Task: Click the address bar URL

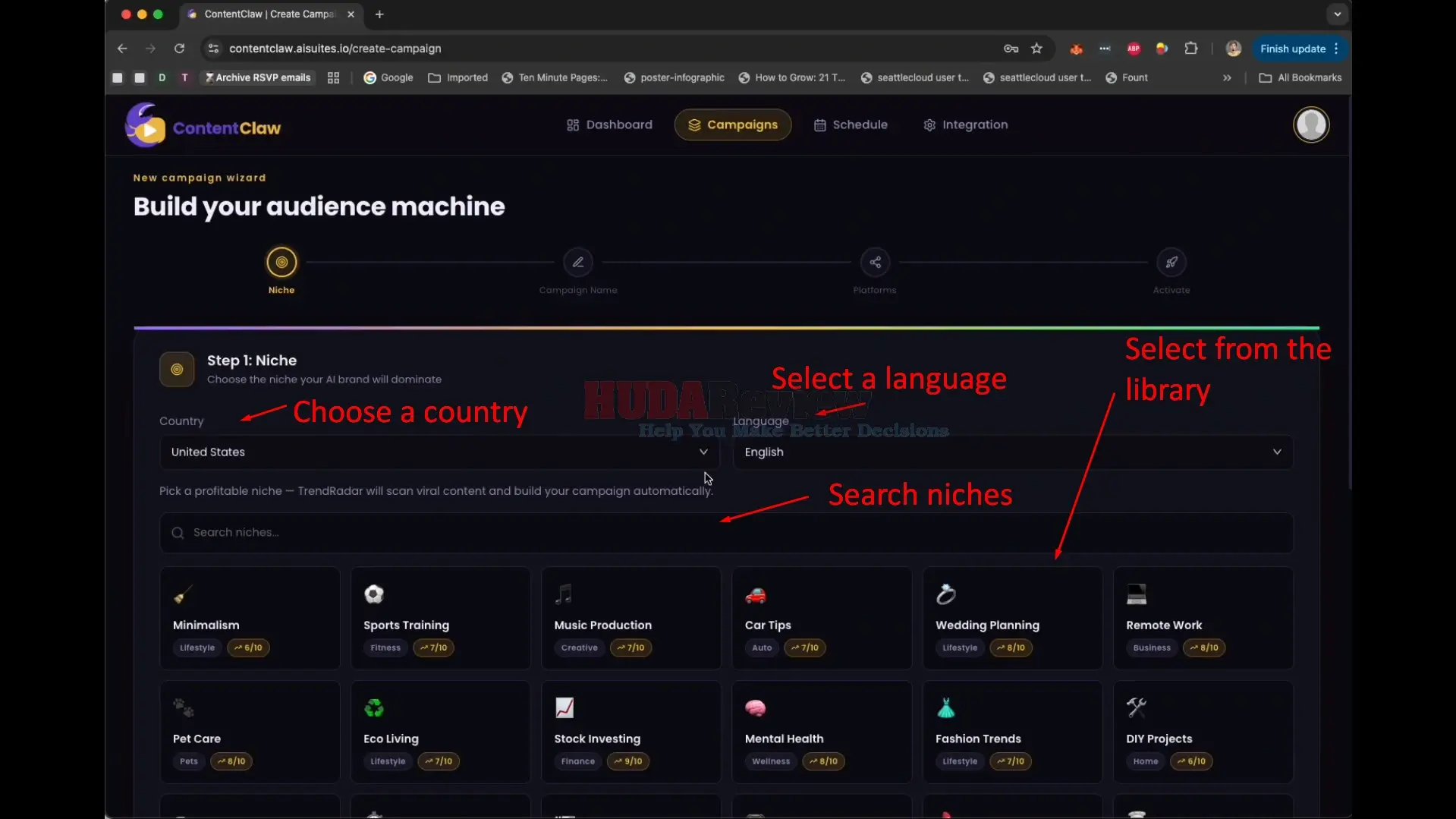Action: tap(335, 49)
